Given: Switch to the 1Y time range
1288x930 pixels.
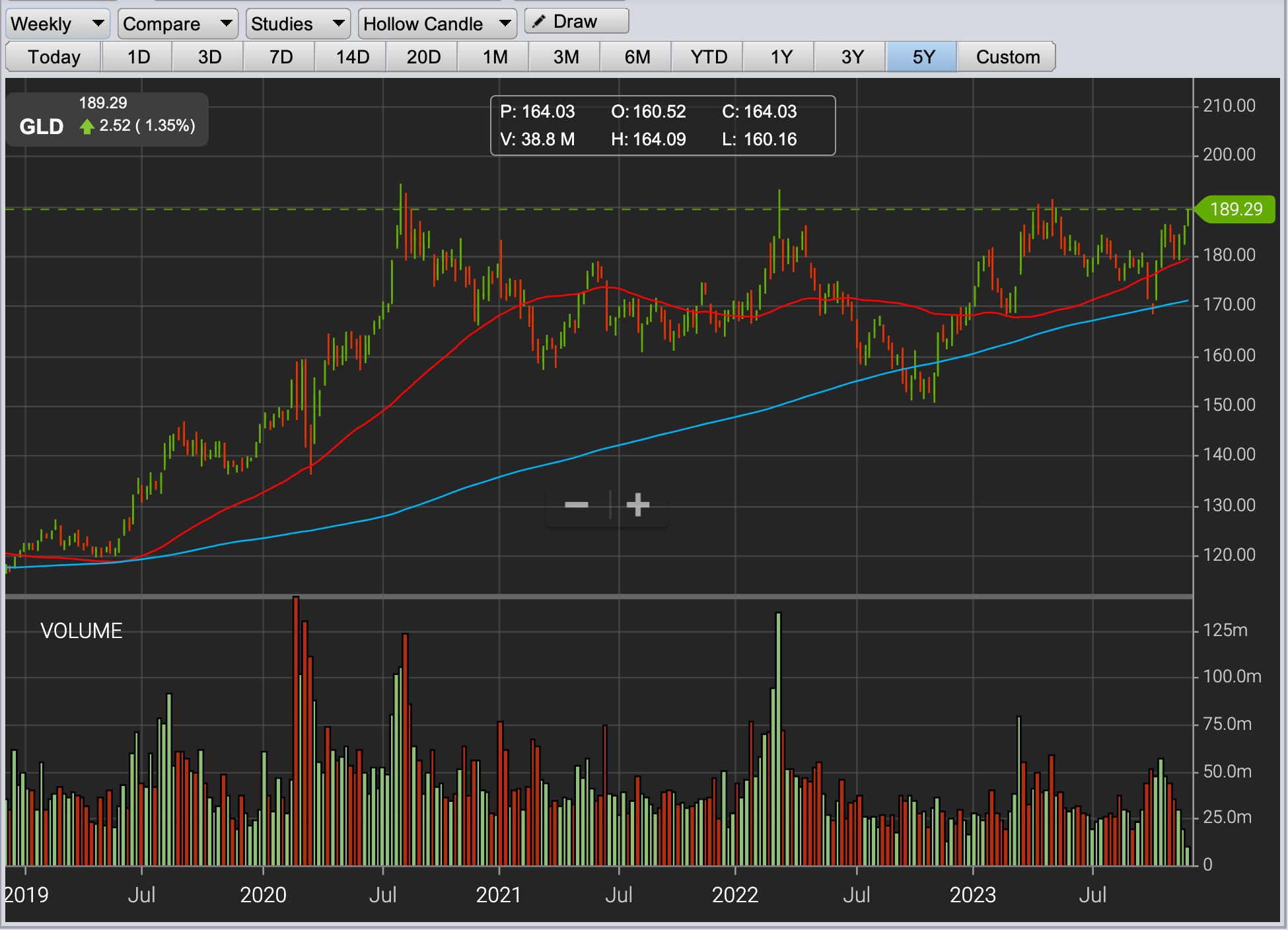Looking at the screenshot, I should pos(781,57).
